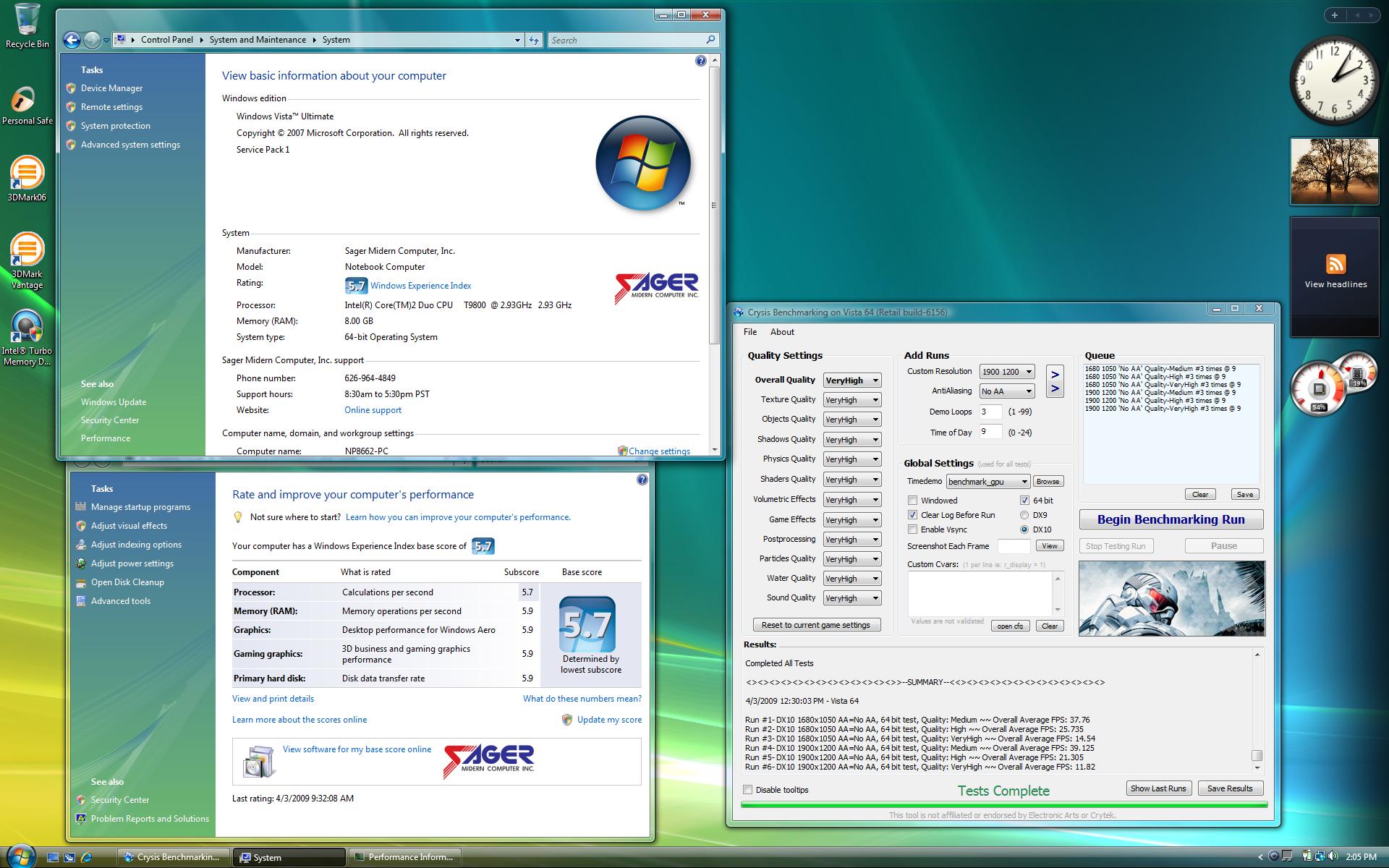The height and width of the screenshot is (868, 1389).
Task: Click the Forward arrow in System window
Action: point(92,40)
